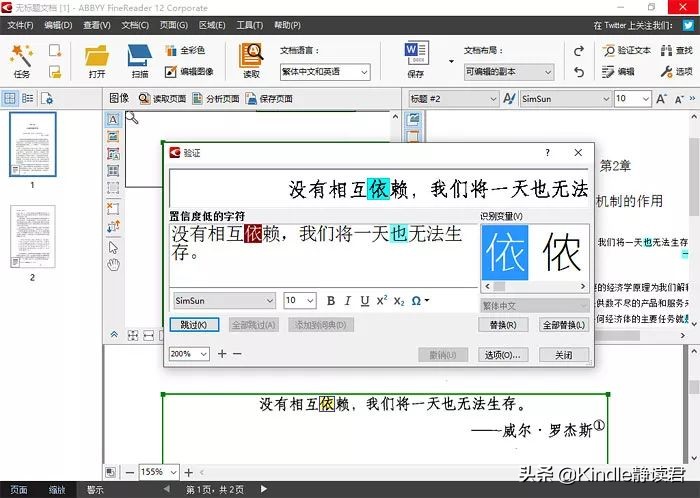This screenshot has width=700, height=498.
Task: Open the 155% zoom dropdown at bottom
Action: [x=159, y=472]
